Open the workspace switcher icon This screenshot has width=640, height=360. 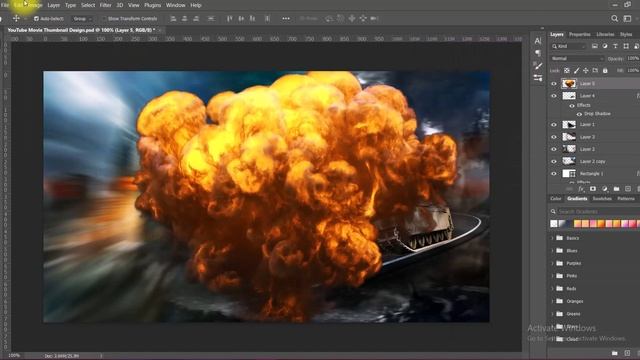[627, 18]
